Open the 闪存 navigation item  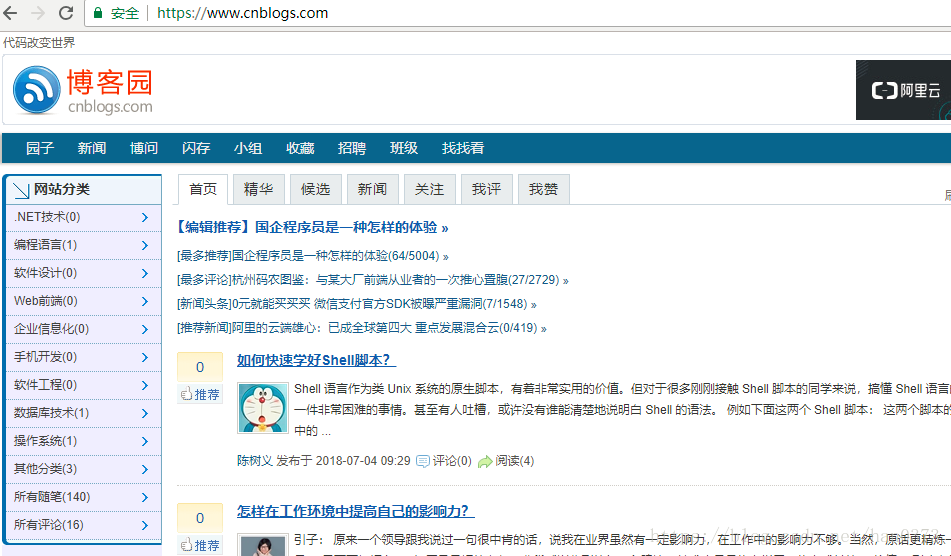tap(196, 148)
